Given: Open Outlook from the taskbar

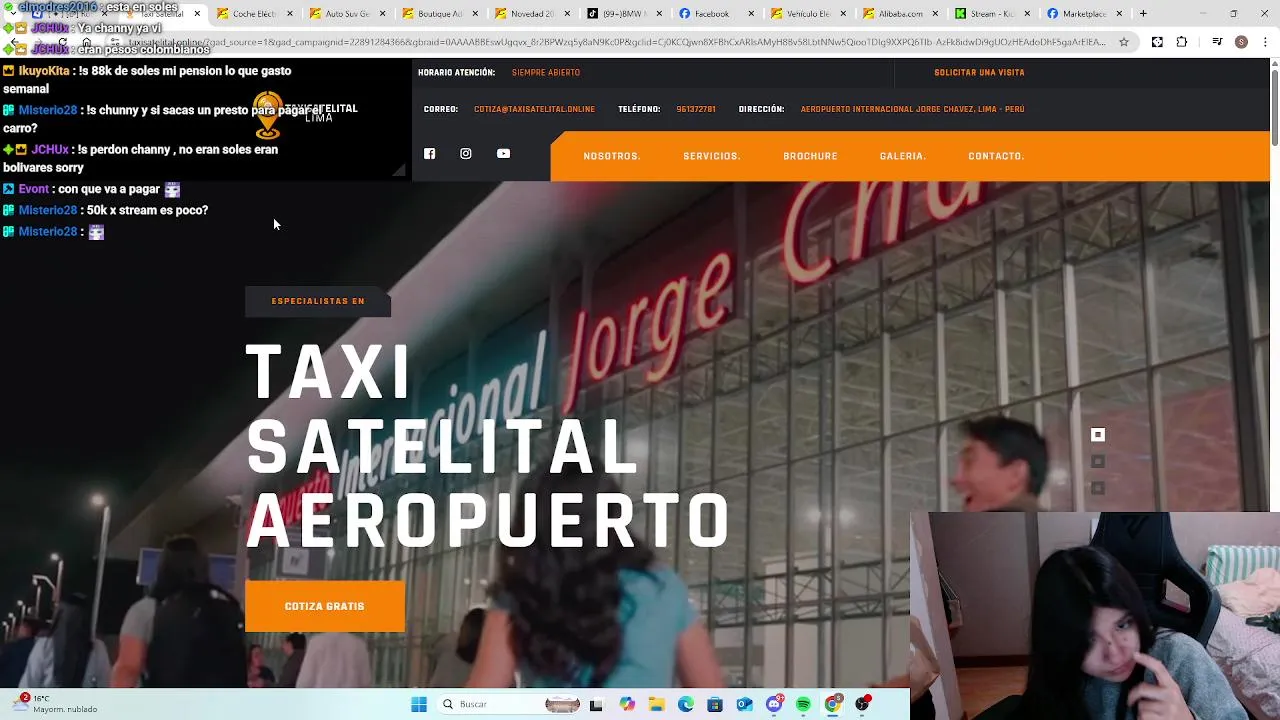Looking at the screenshot, I should click(x=745, y=704).
